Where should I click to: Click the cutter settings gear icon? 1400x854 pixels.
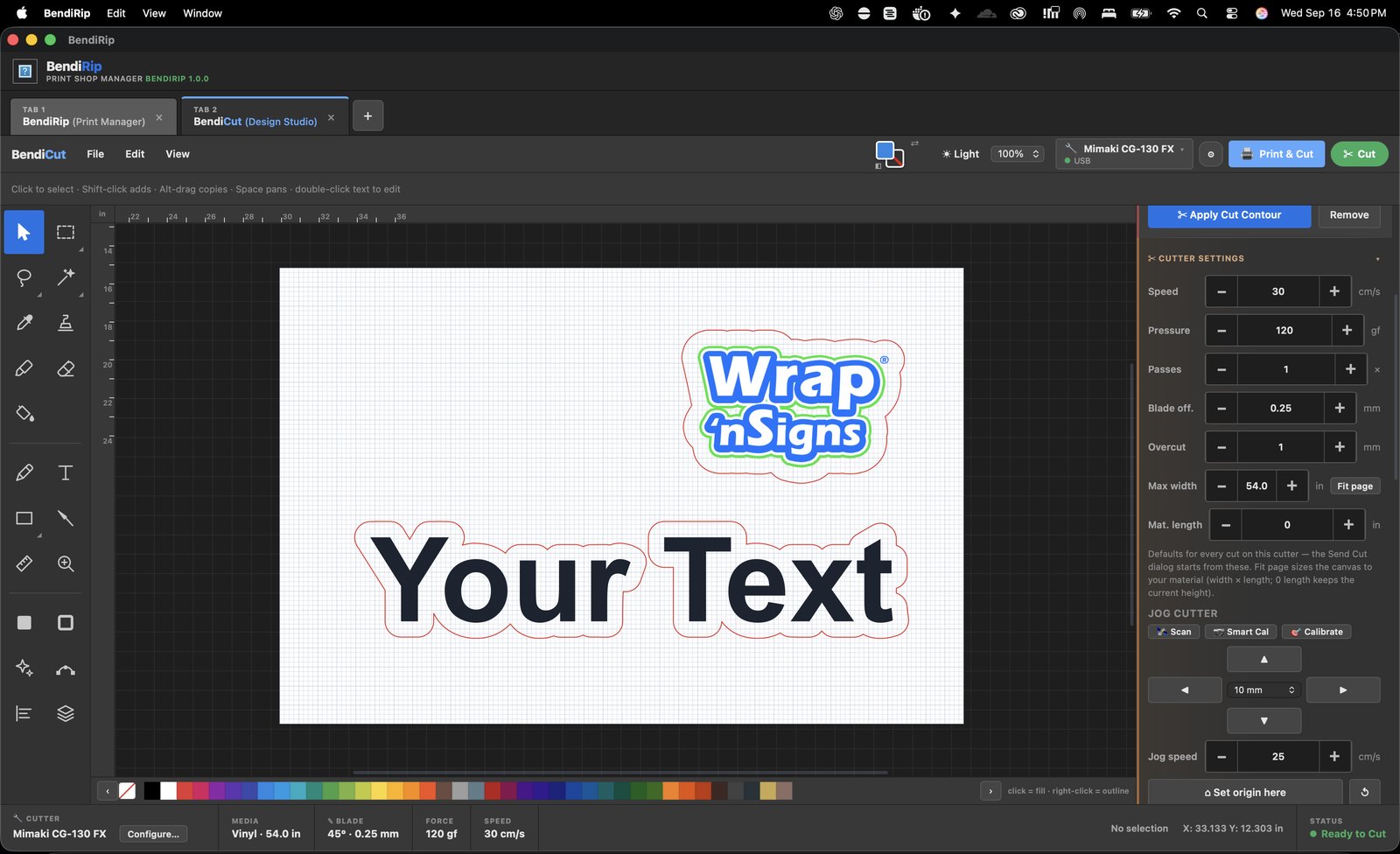pyautogui.click(x=1211, y=154)
